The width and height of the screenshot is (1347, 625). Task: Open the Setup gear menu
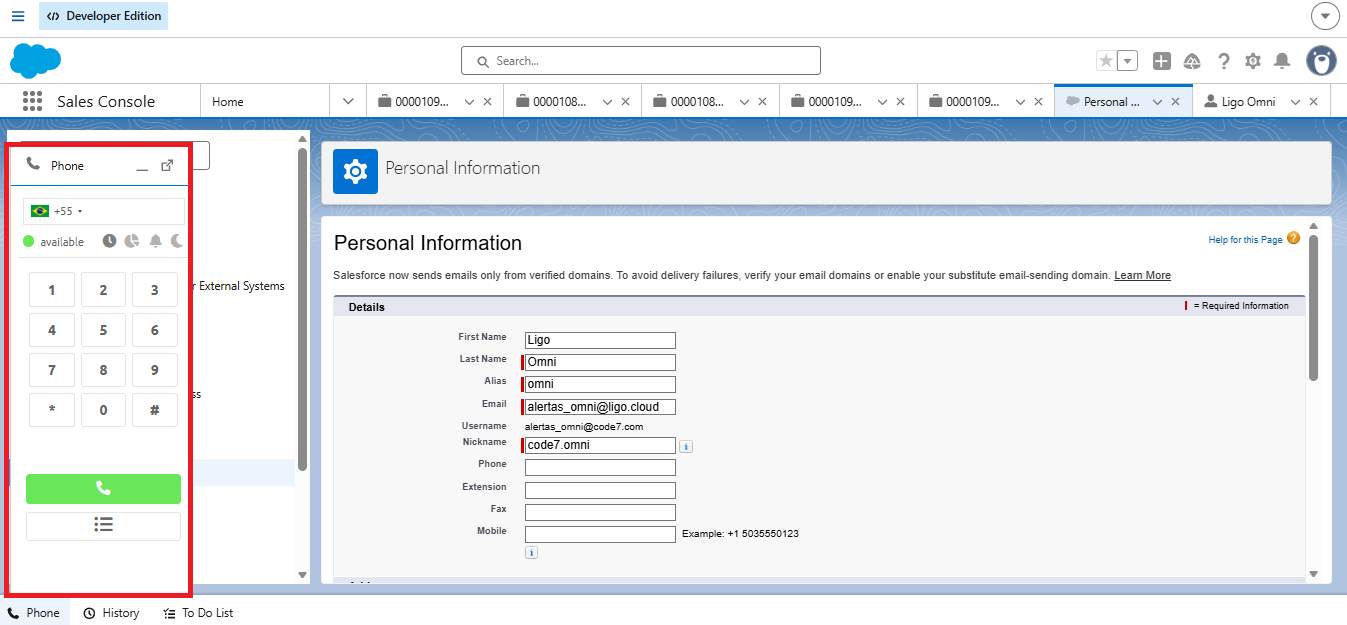(x=1253, y=61)
